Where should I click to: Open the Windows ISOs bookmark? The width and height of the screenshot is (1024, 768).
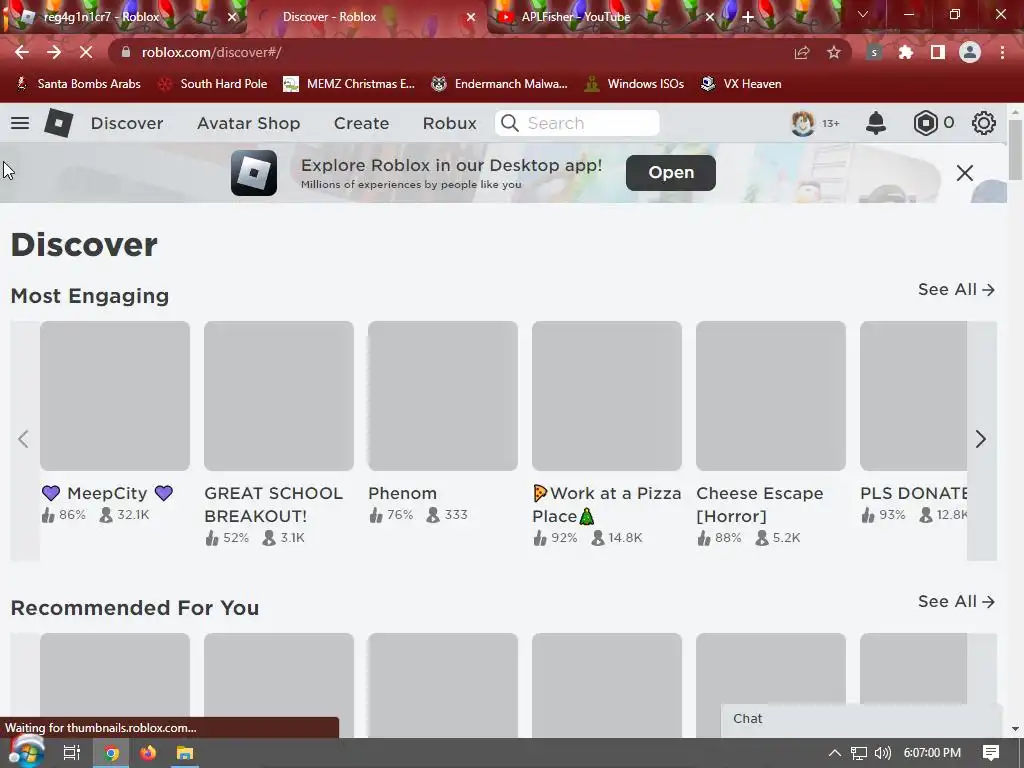pyautogui.click(x=634, y=84)
